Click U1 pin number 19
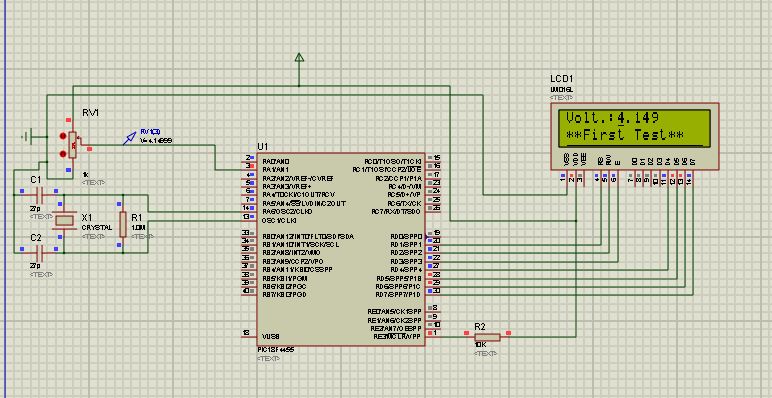The height and width of the screenshot is (398, 772). pyautogui.click(x=436, y=233)
